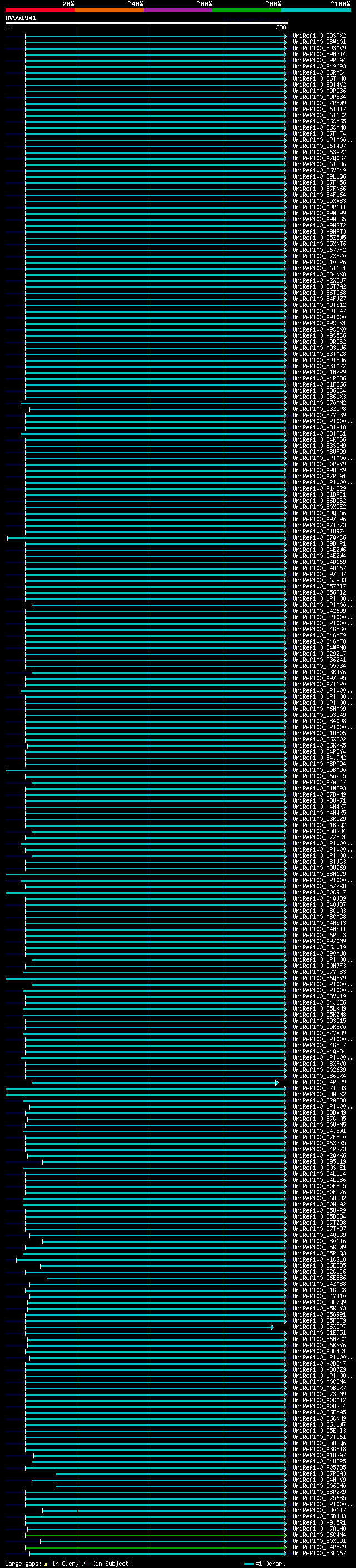Select UniRef100_Q6XIP7 hit label

pos(319,1327)
